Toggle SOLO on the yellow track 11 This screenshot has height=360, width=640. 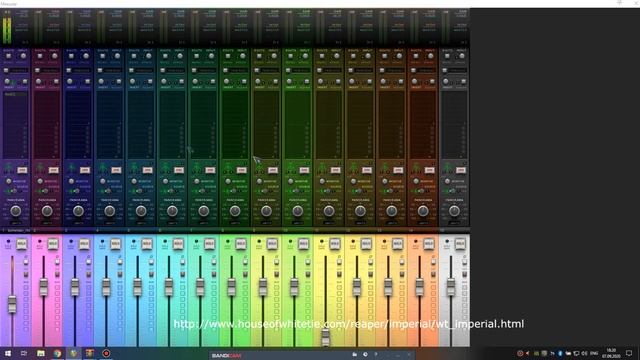[x=335, y=244]
